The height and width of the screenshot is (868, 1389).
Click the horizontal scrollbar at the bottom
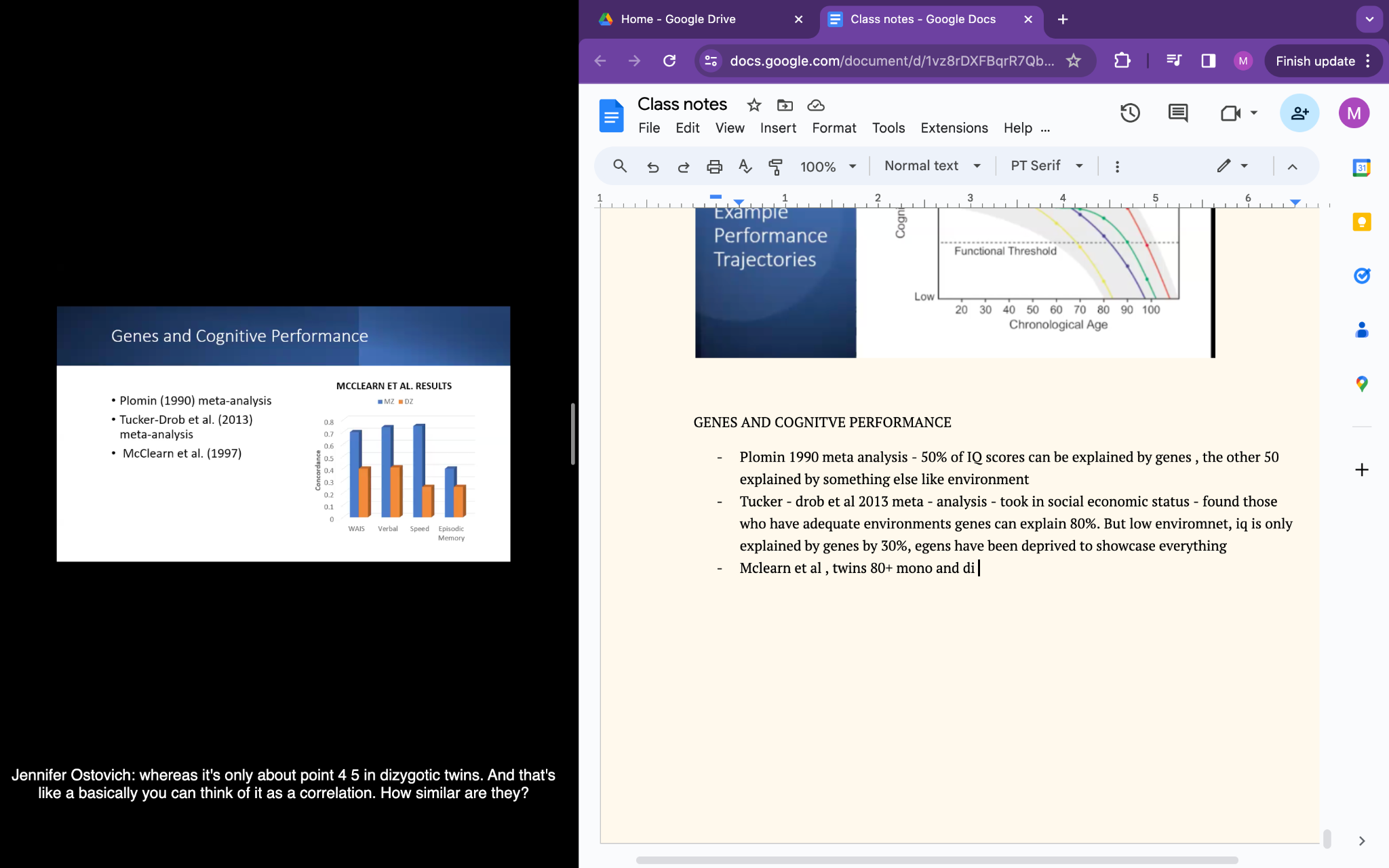[936, 860]
